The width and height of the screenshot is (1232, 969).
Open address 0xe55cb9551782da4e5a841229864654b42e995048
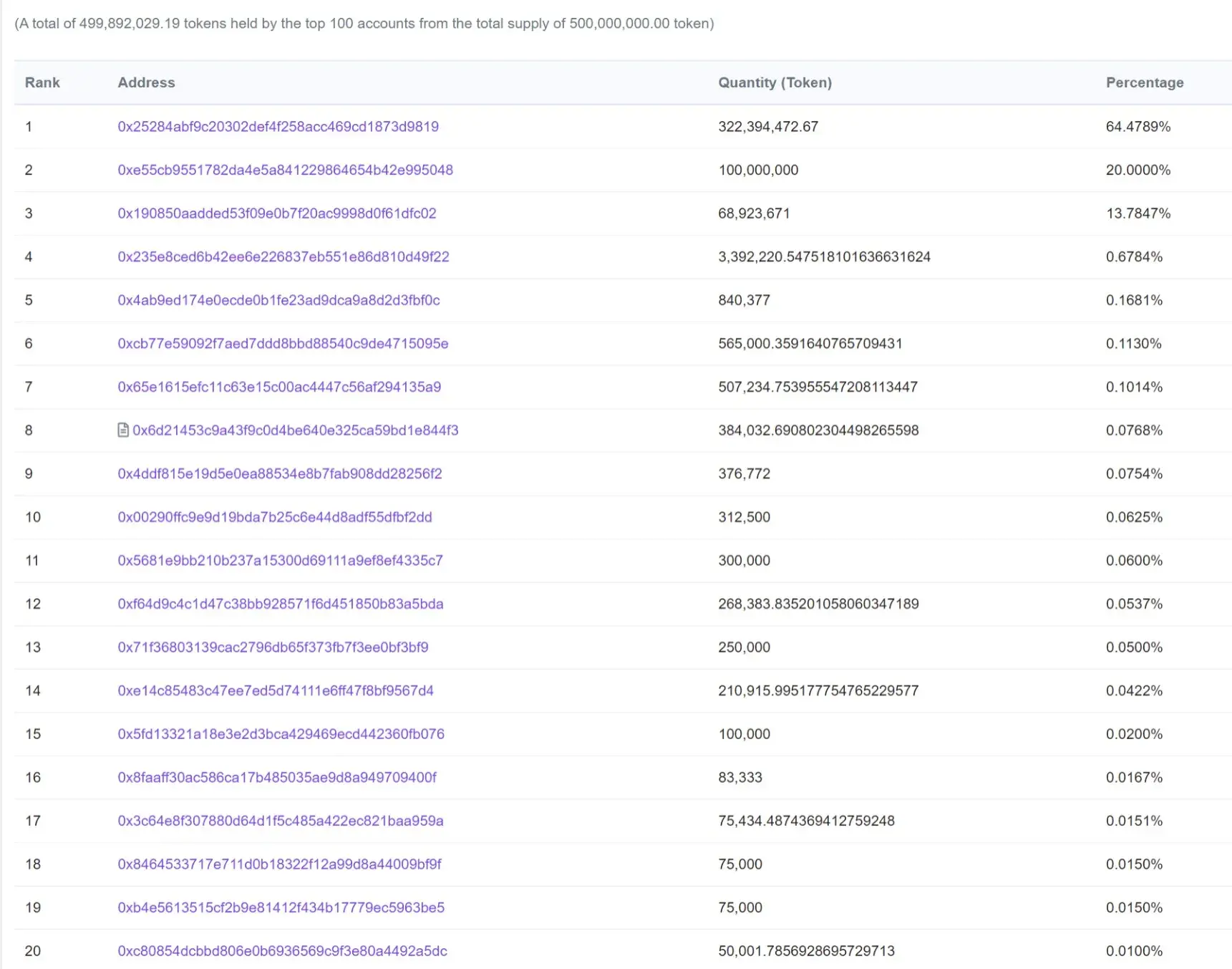(x=286, y=170)
